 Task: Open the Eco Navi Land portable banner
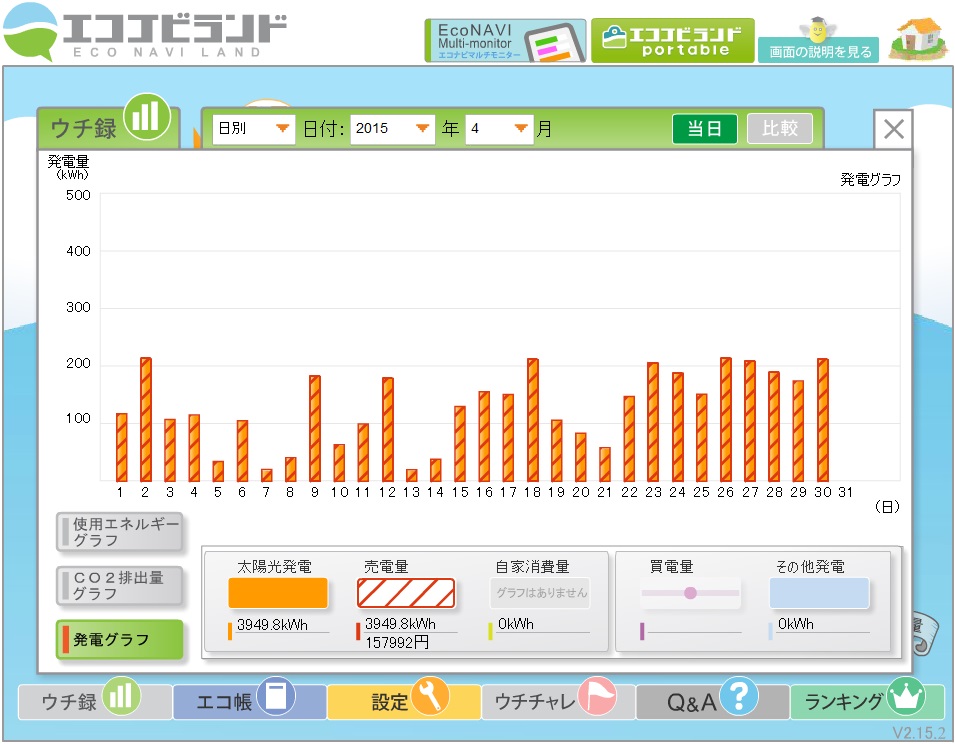tap(672, 40)
